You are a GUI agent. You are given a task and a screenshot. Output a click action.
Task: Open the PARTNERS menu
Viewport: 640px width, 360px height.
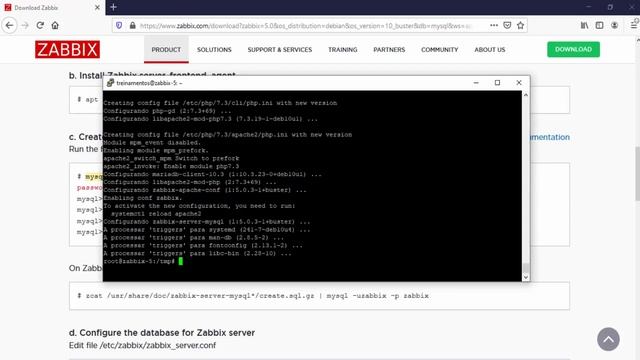tap(389, 50)
